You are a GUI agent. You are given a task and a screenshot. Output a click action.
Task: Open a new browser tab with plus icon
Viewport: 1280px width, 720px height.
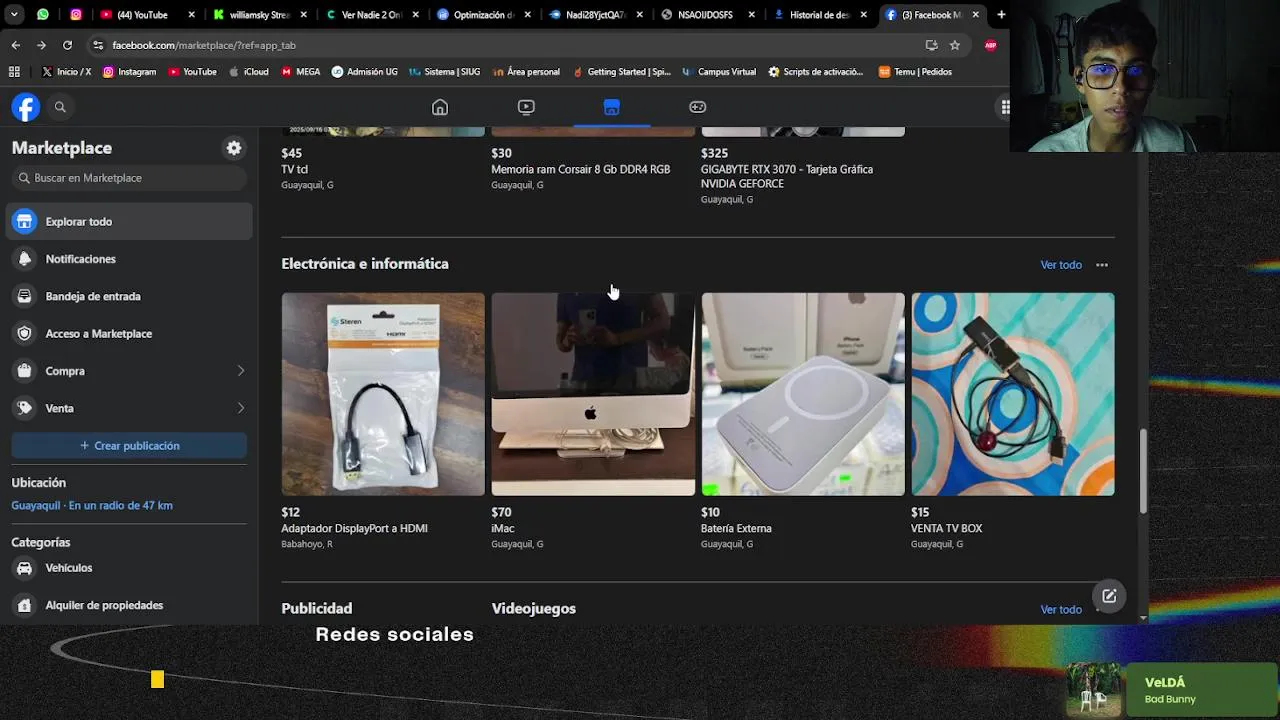pos(1001,15)
